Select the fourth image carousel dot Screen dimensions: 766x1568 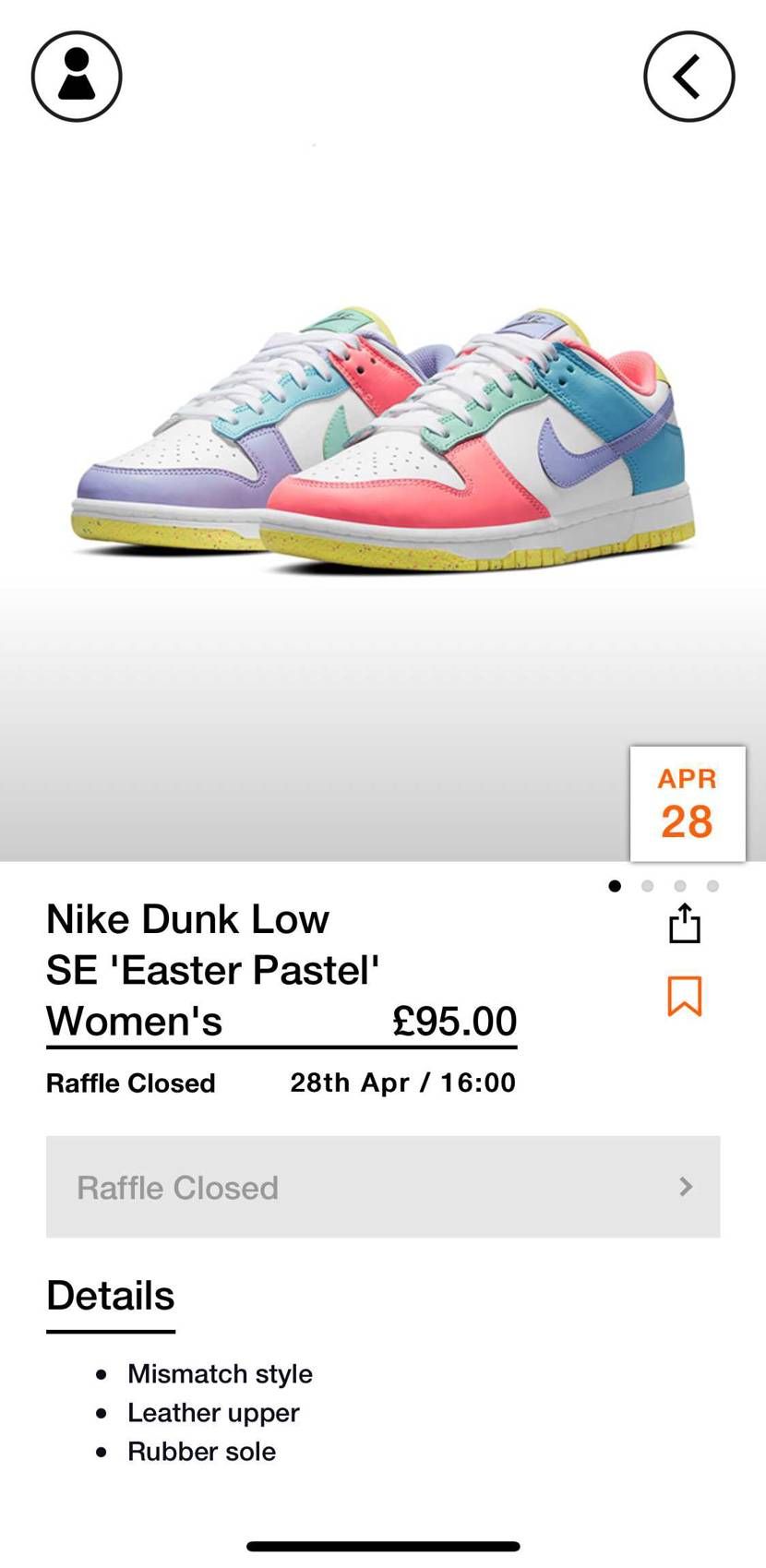712,886
